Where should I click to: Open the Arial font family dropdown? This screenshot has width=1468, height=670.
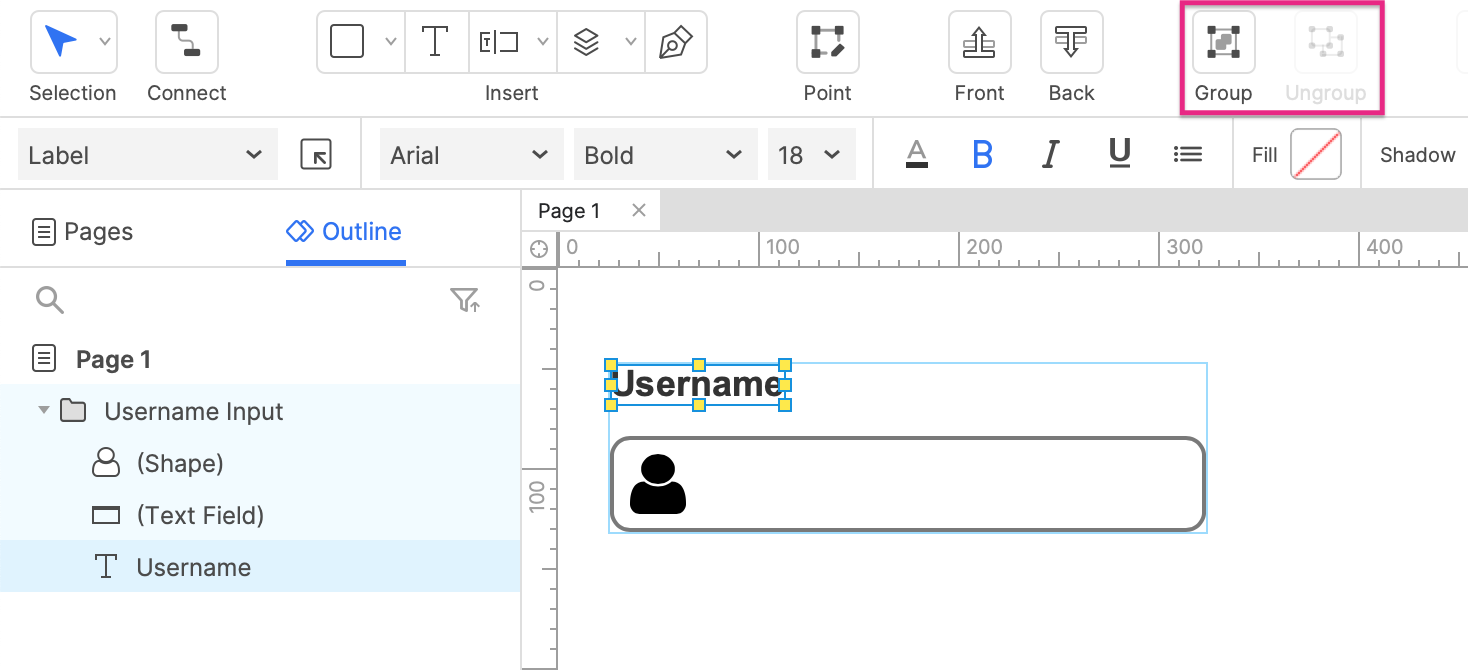click(470, 154)
